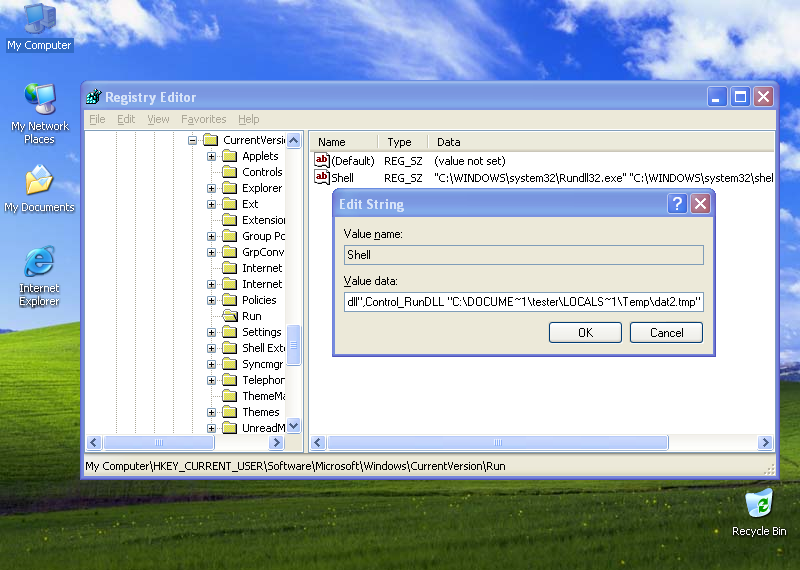Click the status bar registry path

(295, 466)
